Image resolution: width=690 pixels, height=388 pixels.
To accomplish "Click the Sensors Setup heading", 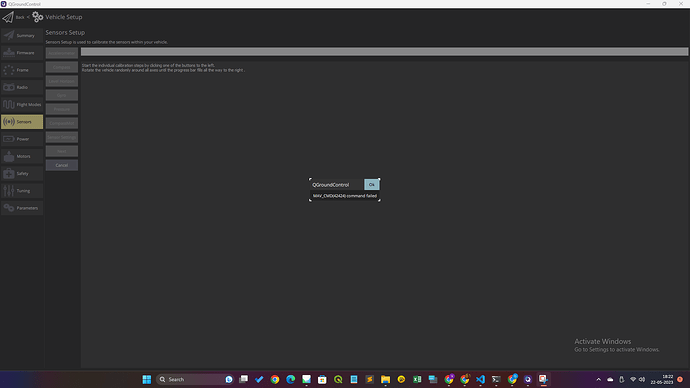I will 65,33.
